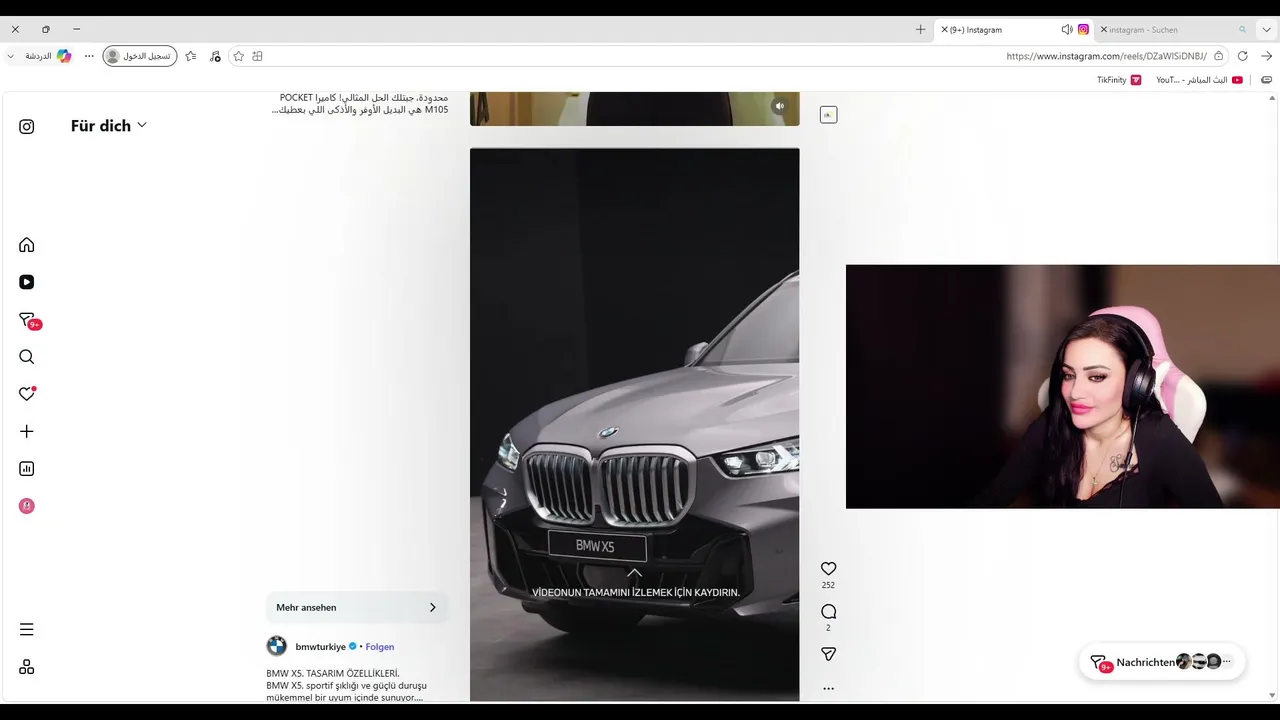
Task: Open favorites bar folder icon
Action: (1266, 80)
